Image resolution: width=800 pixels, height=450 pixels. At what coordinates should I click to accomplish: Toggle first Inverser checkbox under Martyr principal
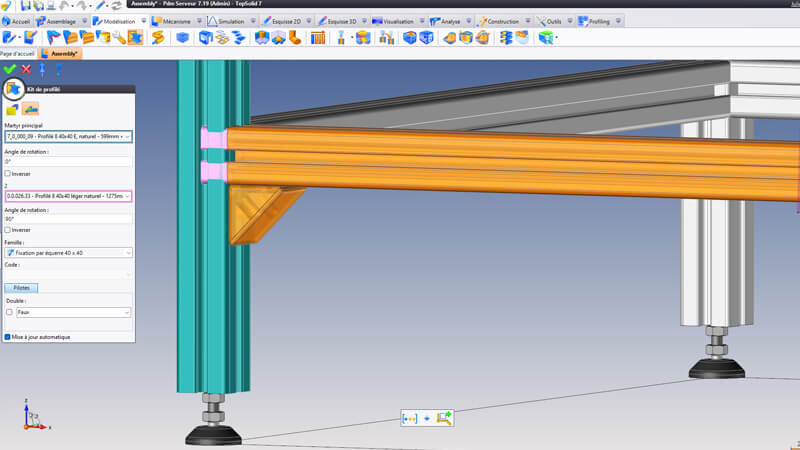(9, 173)
